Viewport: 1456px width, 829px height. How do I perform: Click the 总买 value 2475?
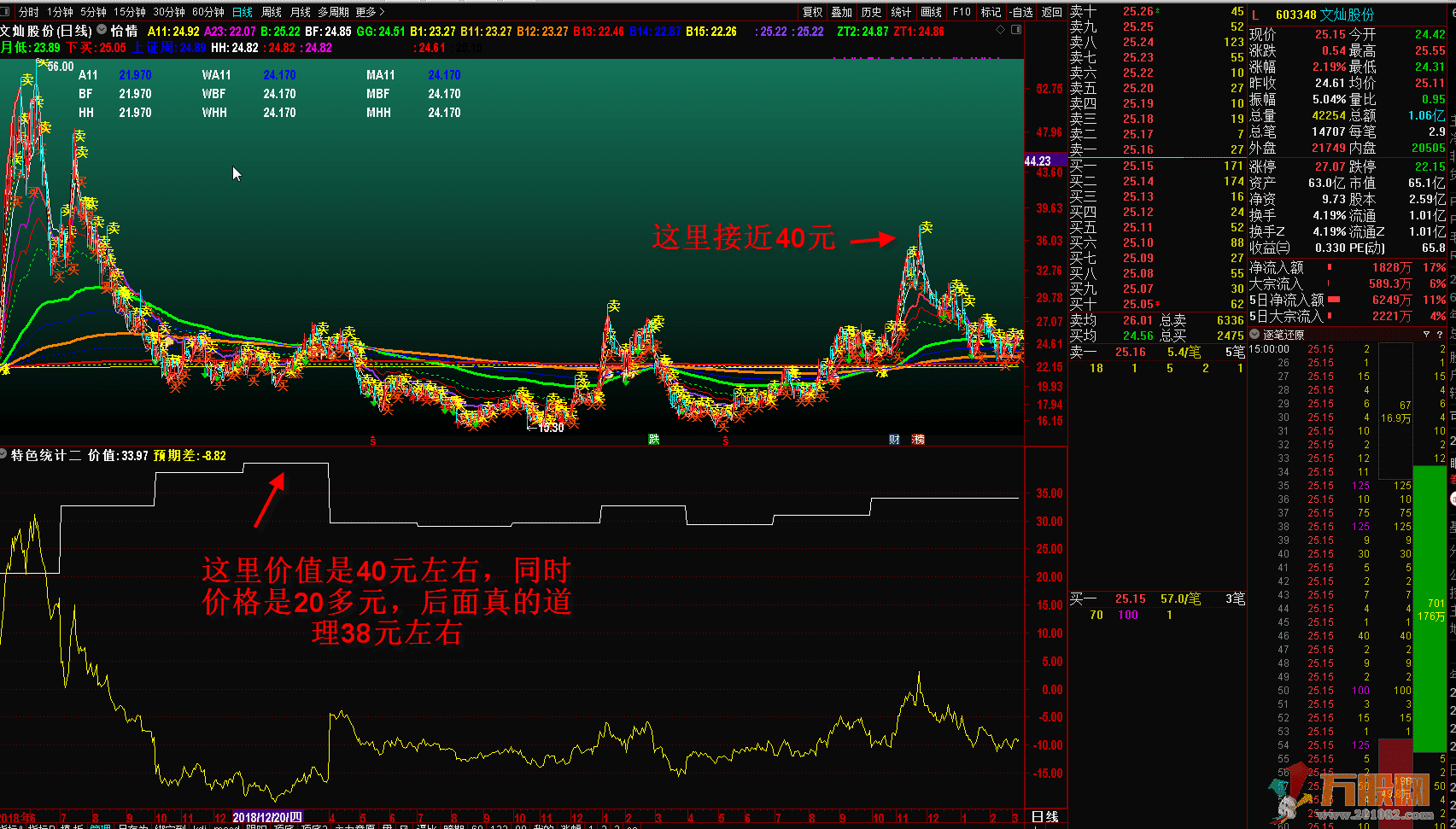click(x=1231, y=336)
